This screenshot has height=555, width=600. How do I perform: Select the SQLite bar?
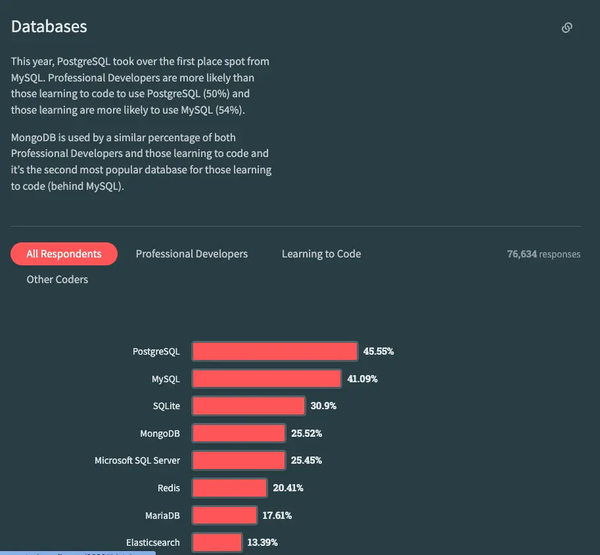click(248, 406)
